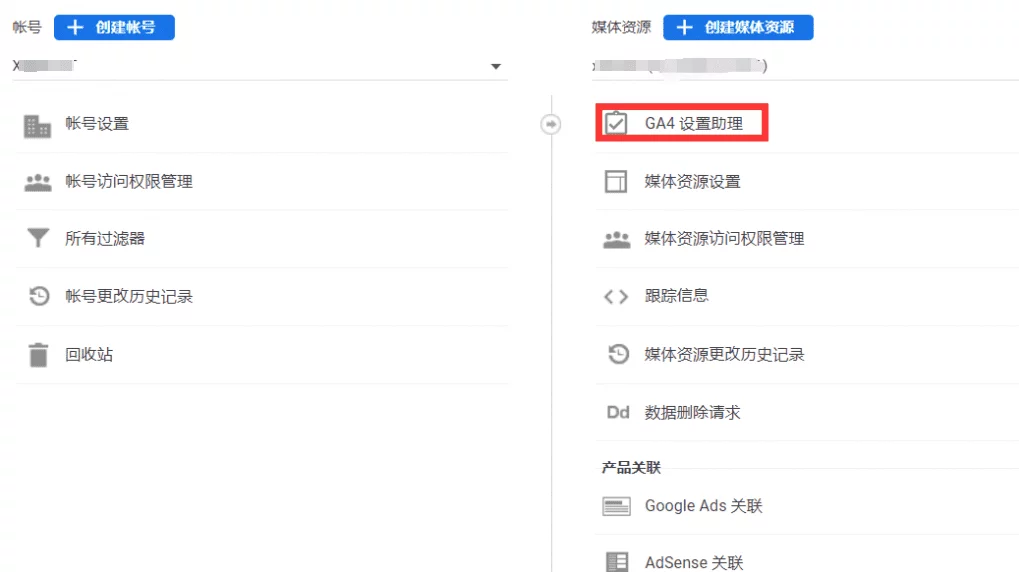Click the 产品关联 section heading
The image size is (1019, 572).
point(630,467)
